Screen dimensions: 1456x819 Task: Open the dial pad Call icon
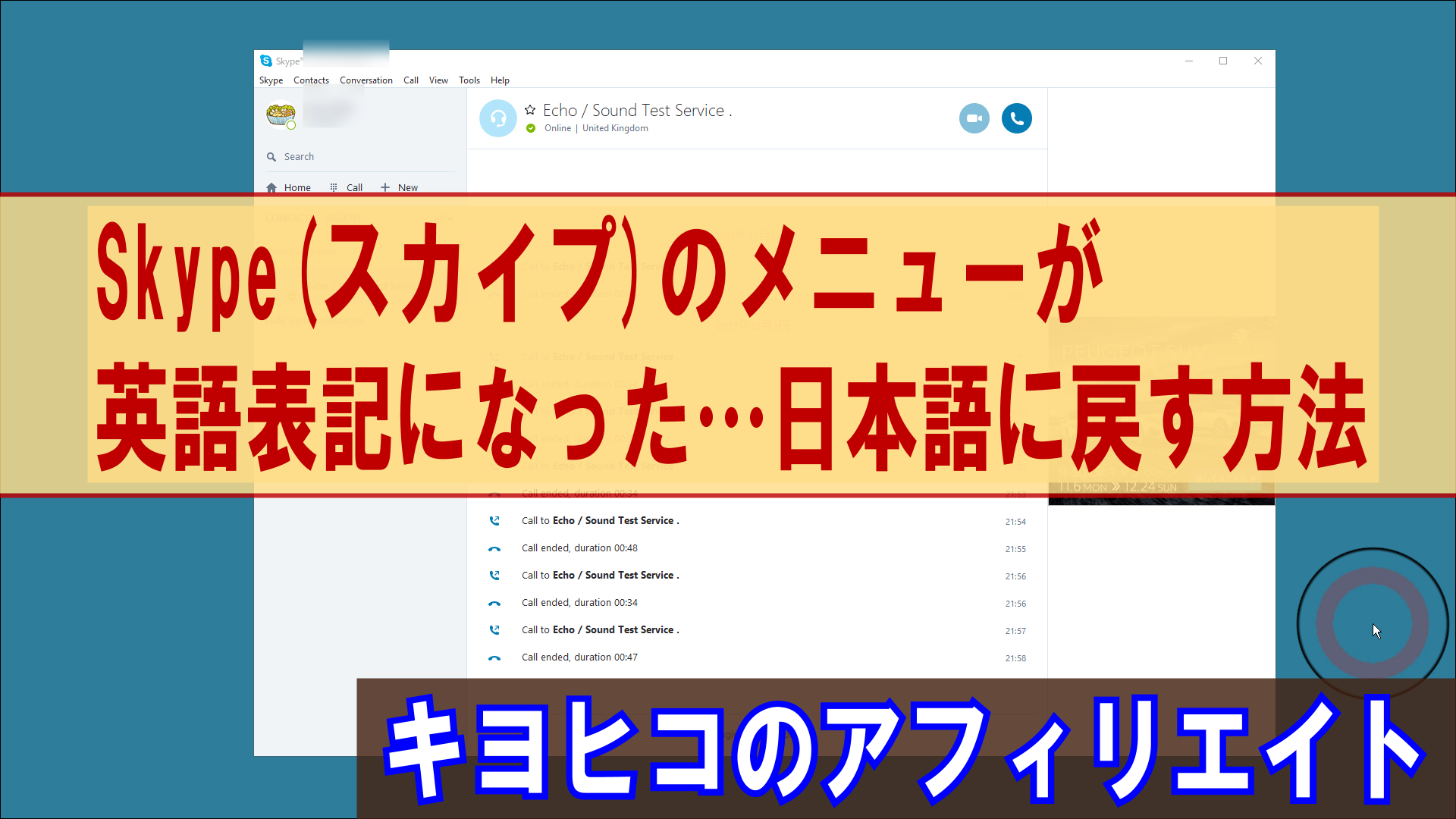pos(334,188)
